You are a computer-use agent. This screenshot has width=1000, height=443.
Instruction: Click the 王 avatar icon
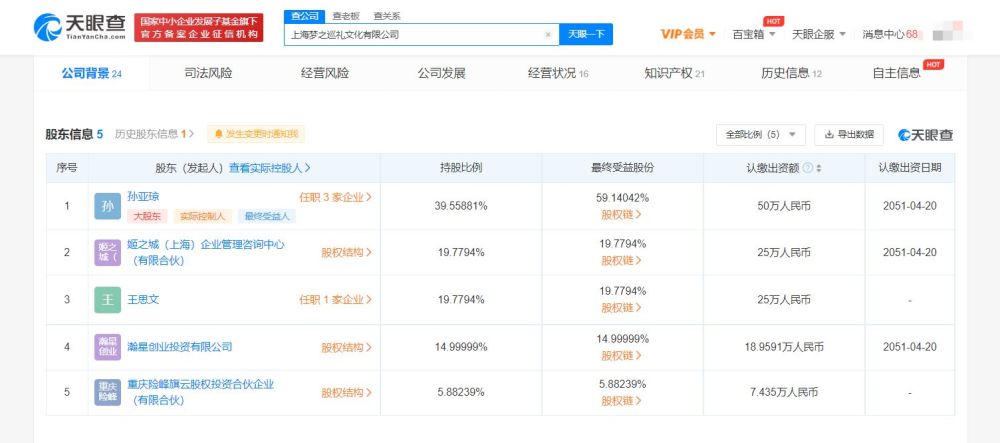click(107, 300)
